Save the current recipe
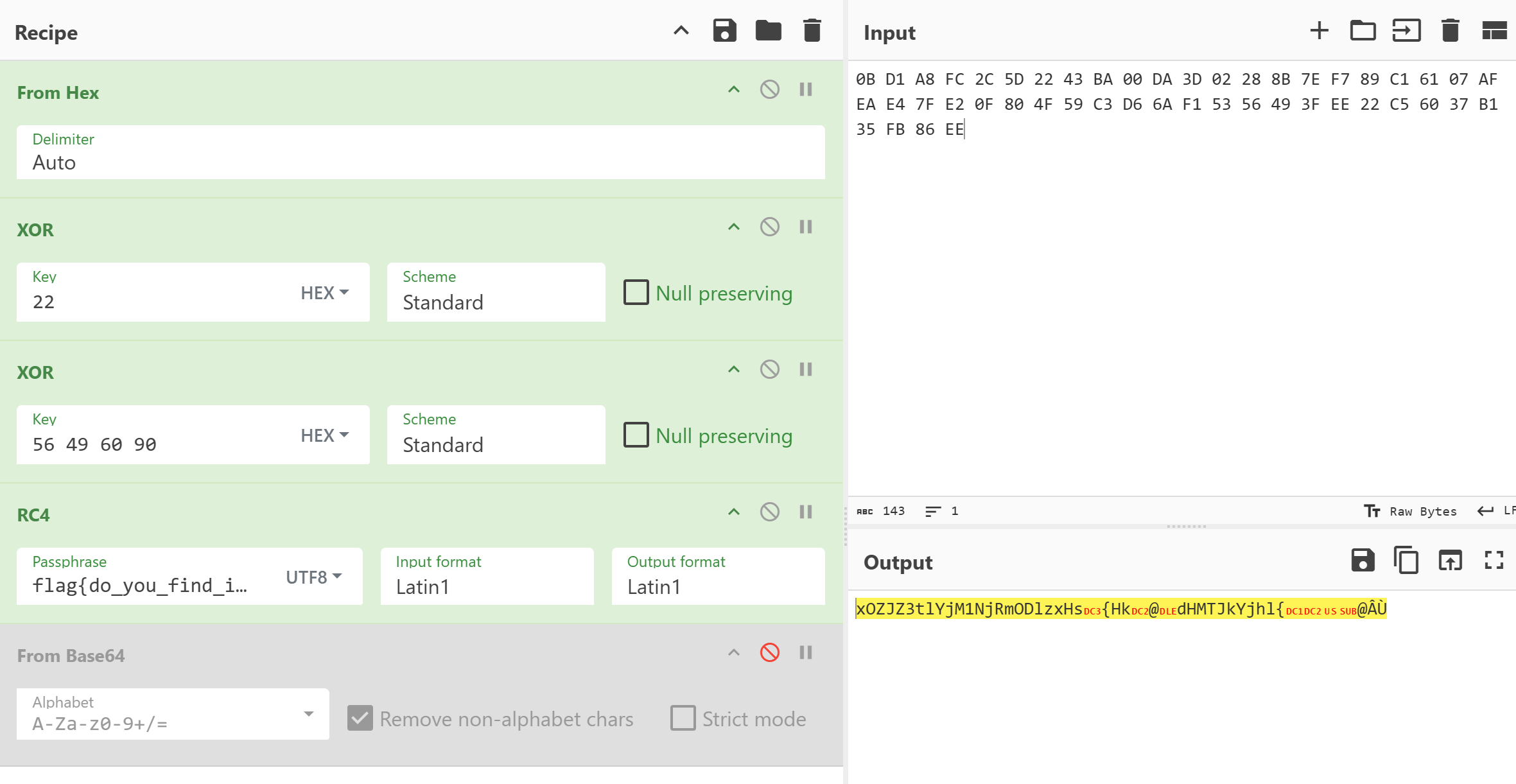Image resolution: width=1516 pixels, height=784 pixels. [724, 31]
